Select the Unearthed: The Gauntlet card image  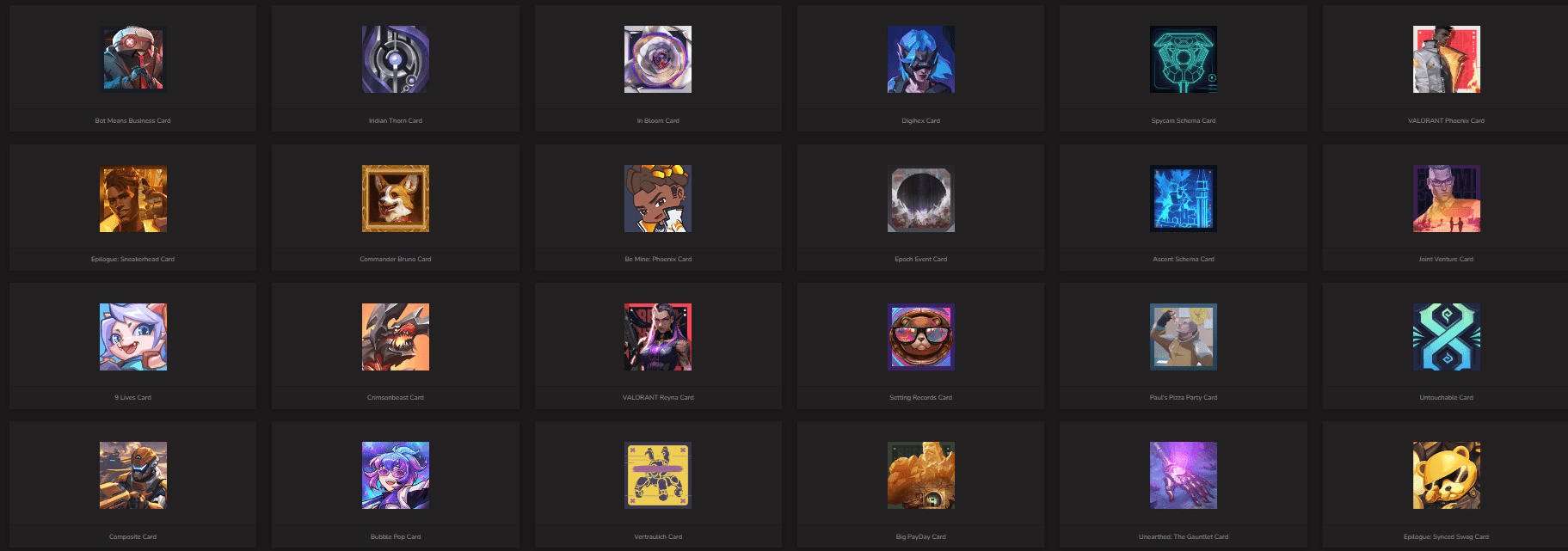click(1184, 475)
